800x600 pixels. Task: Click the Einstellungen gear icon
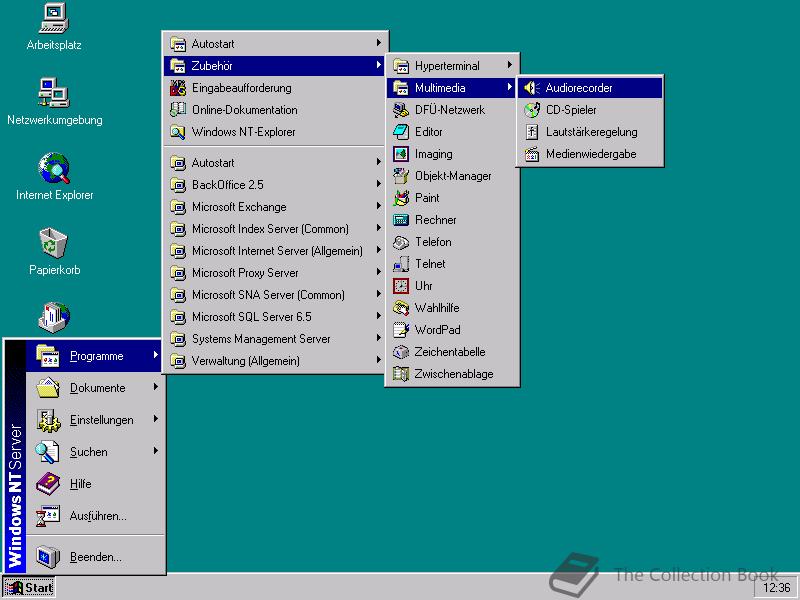pyautogui.click(x=48, y=420)
